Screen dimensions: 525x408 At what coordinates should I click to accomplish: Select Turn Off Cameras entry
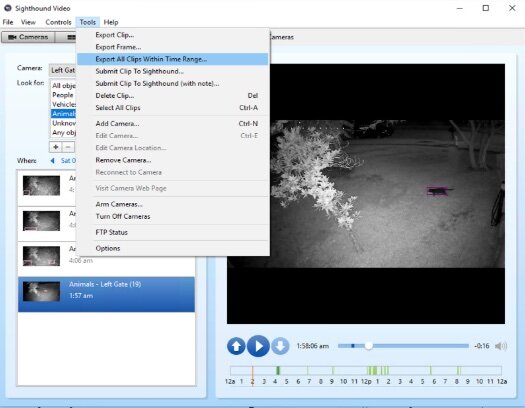pyautogui.click(x=173, y=217)
